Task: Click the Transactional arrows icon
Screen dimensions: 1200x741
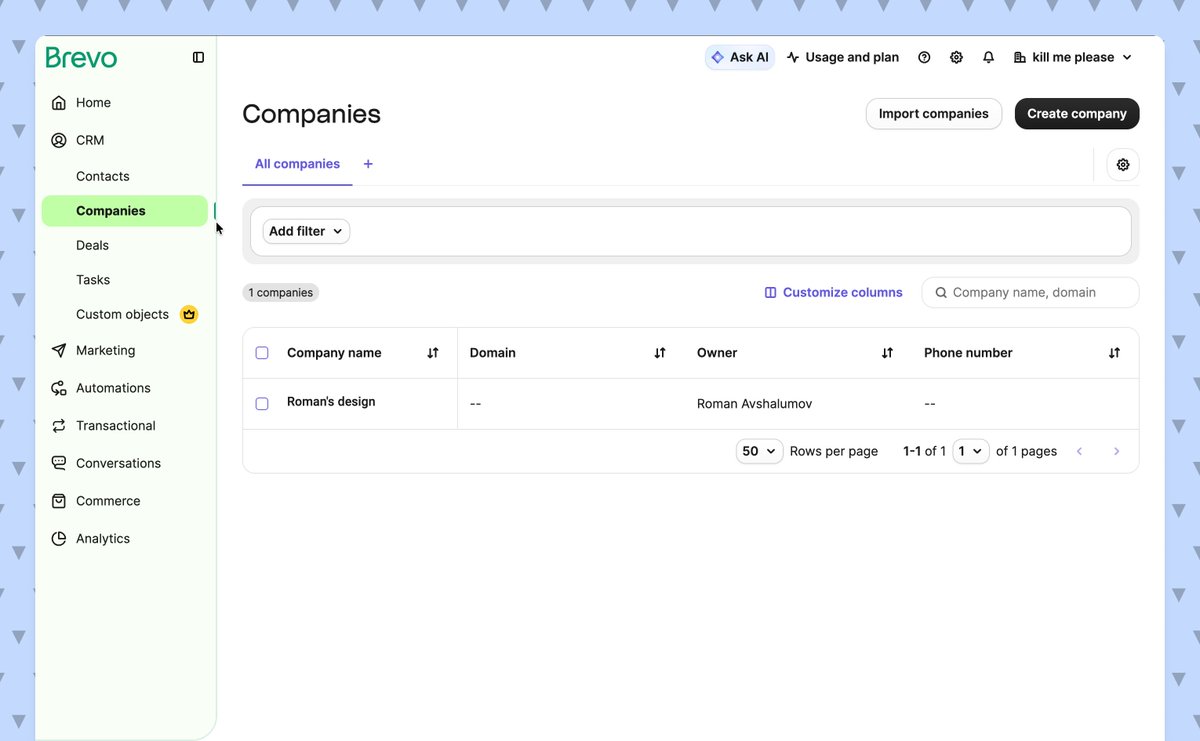Action: pyautogui.click(x=59, y=426)
